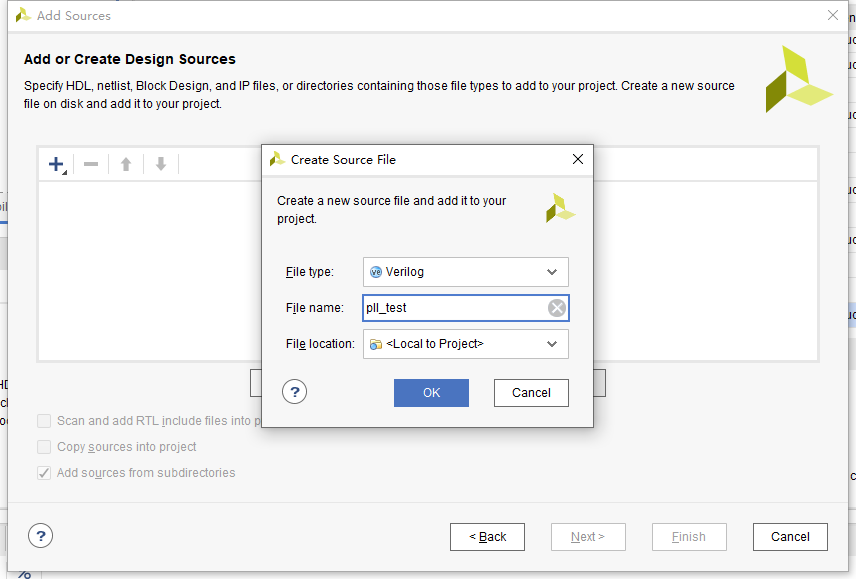Click the Move Down arrow icon
856x579 pixels.
[160, 164]
